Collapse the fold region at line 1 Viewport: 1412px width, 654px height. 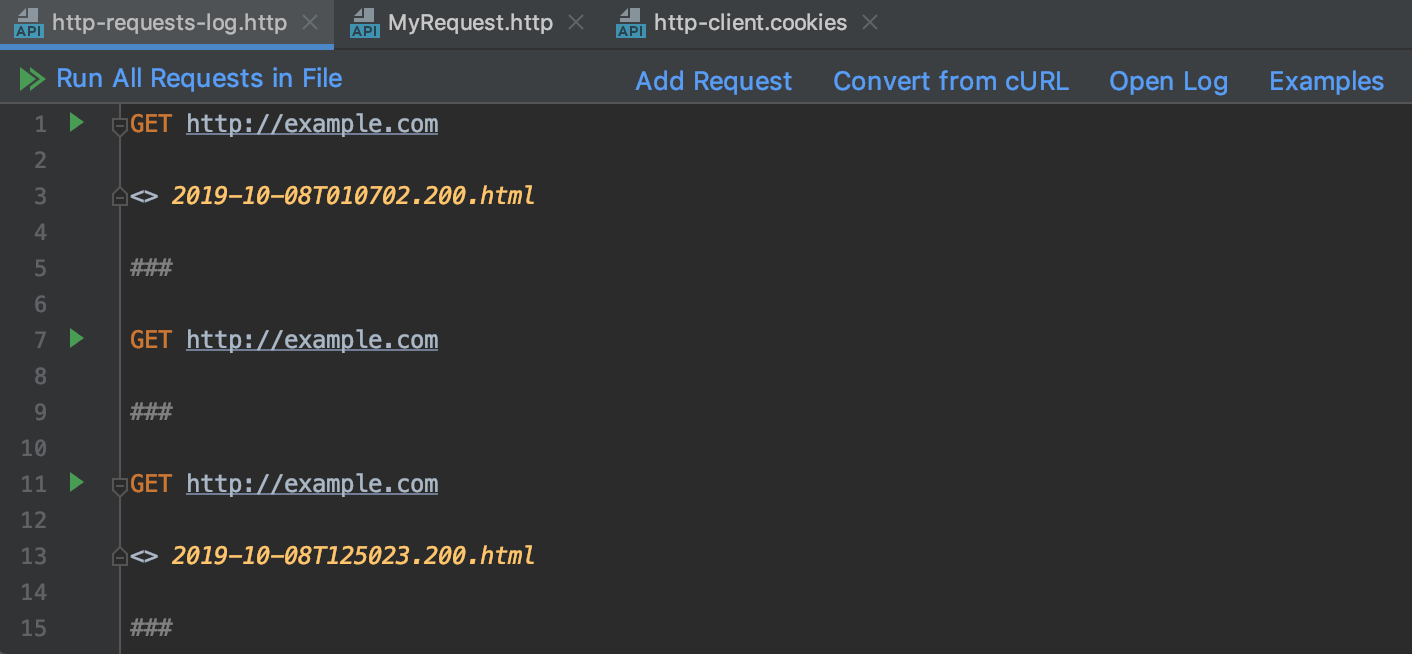[x=120, y=126]
